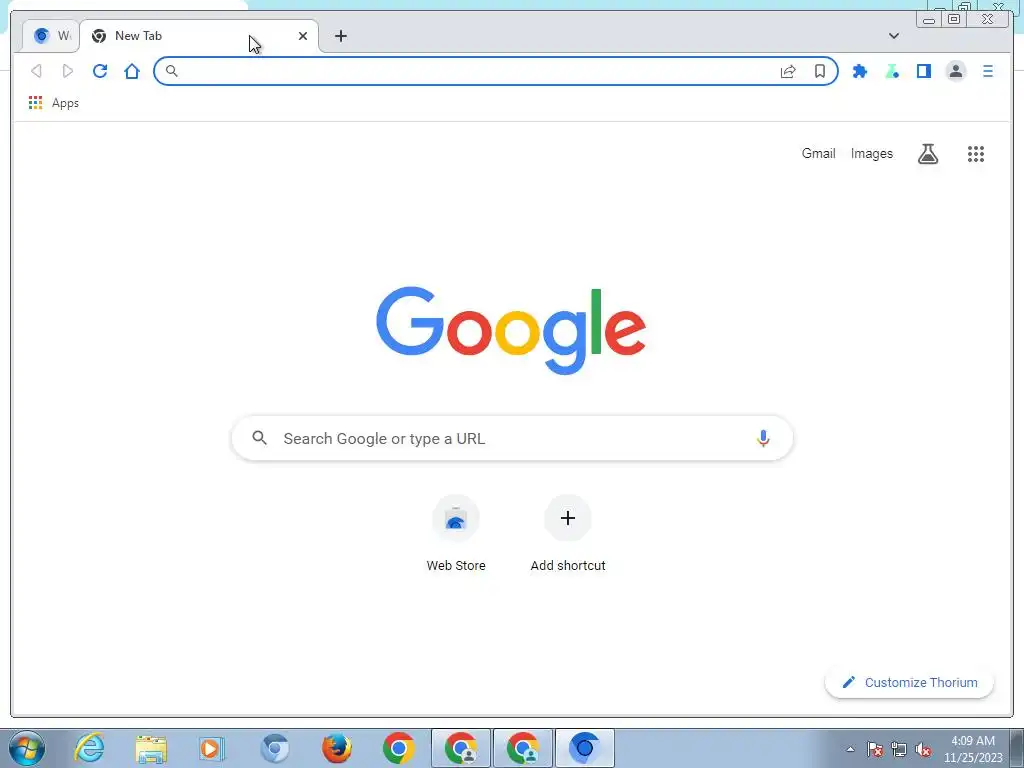Open the Gmail link

818,153
